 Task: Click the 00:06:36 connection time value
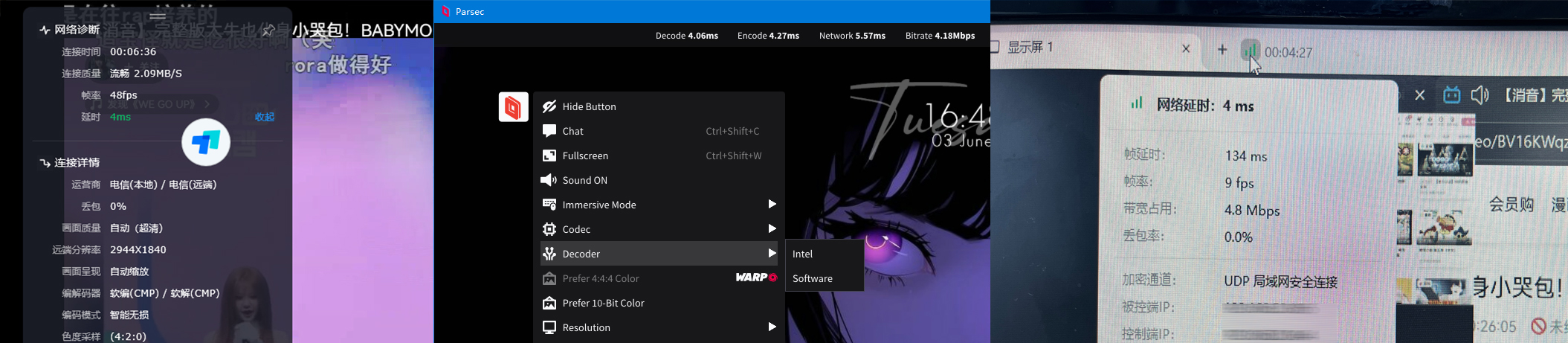133,51
